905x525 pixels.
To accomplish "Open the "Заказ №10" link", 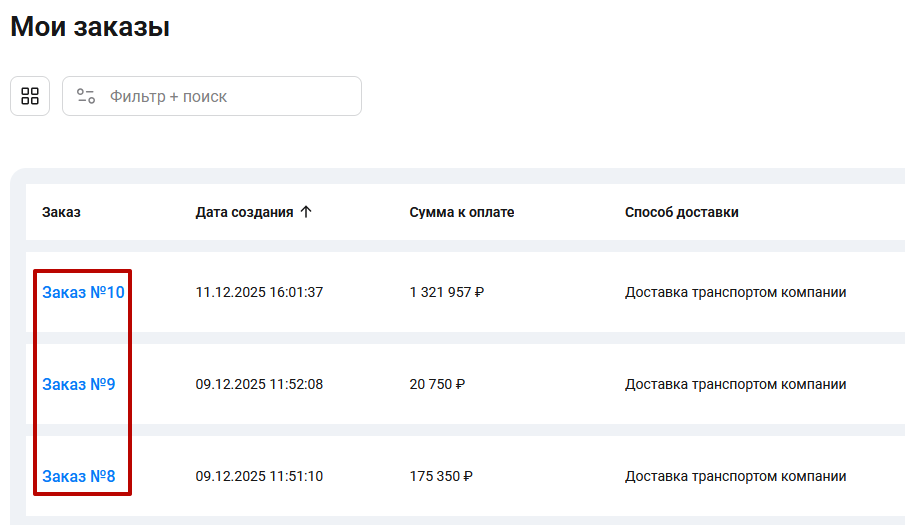I will [83, 292].
